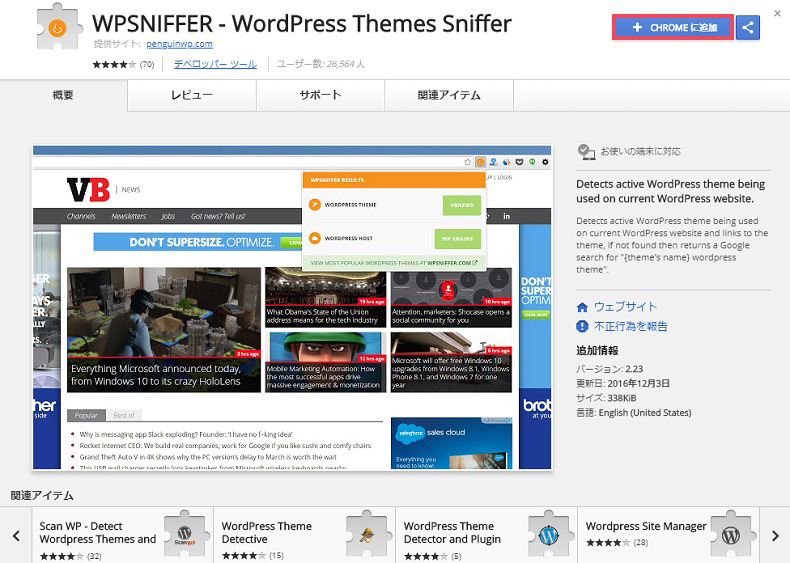This screenshot has width=790, height=563.
Task: Add extension via CHROME に追加 button
Action: [x=673, y=27]
